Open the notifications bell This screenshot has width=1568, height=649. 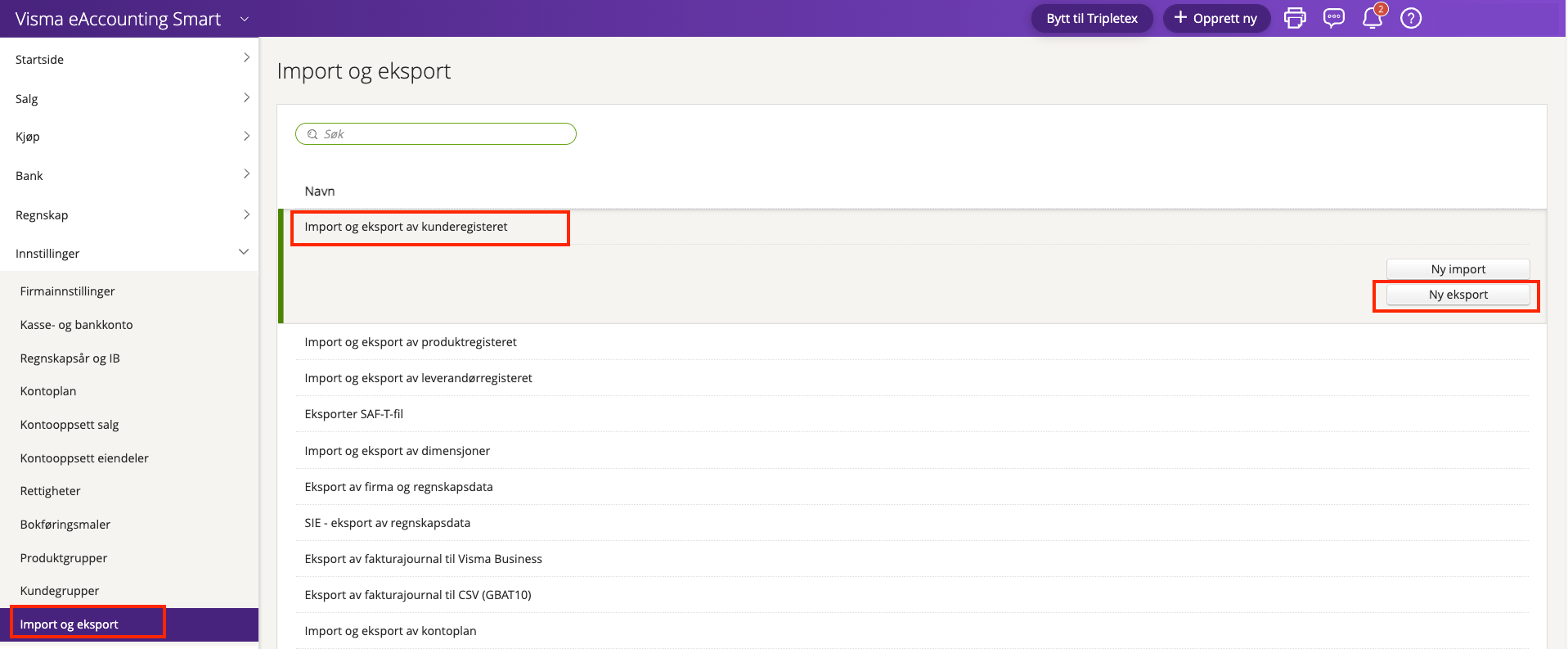(1373, 18)
